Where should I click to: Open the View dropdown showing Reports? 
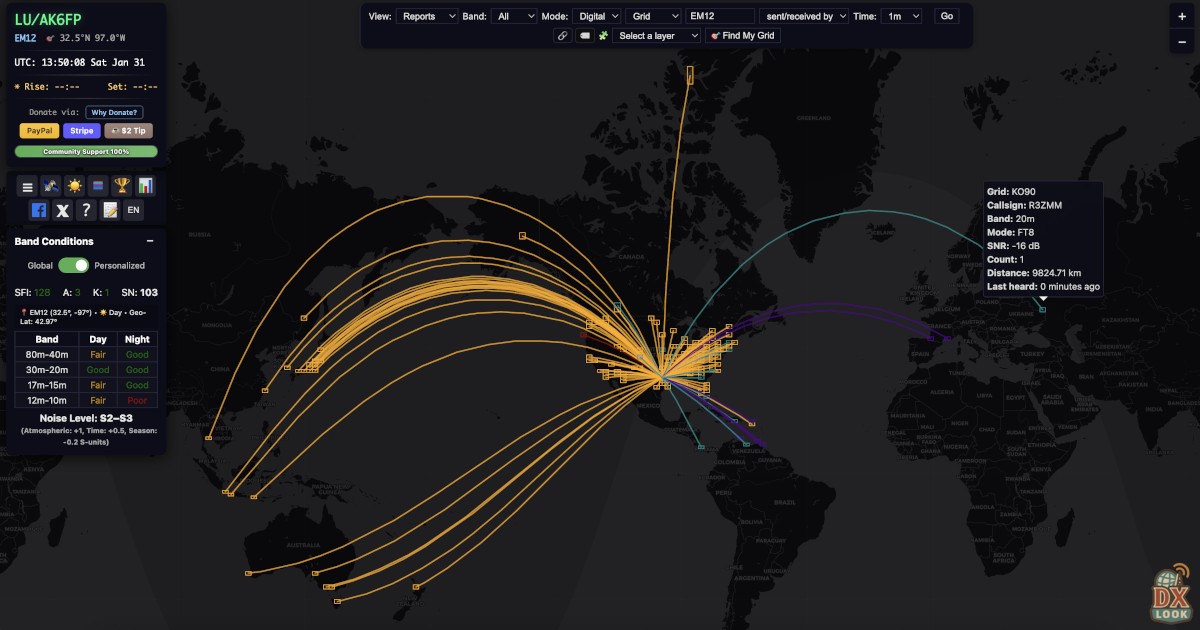click(427, 16)
